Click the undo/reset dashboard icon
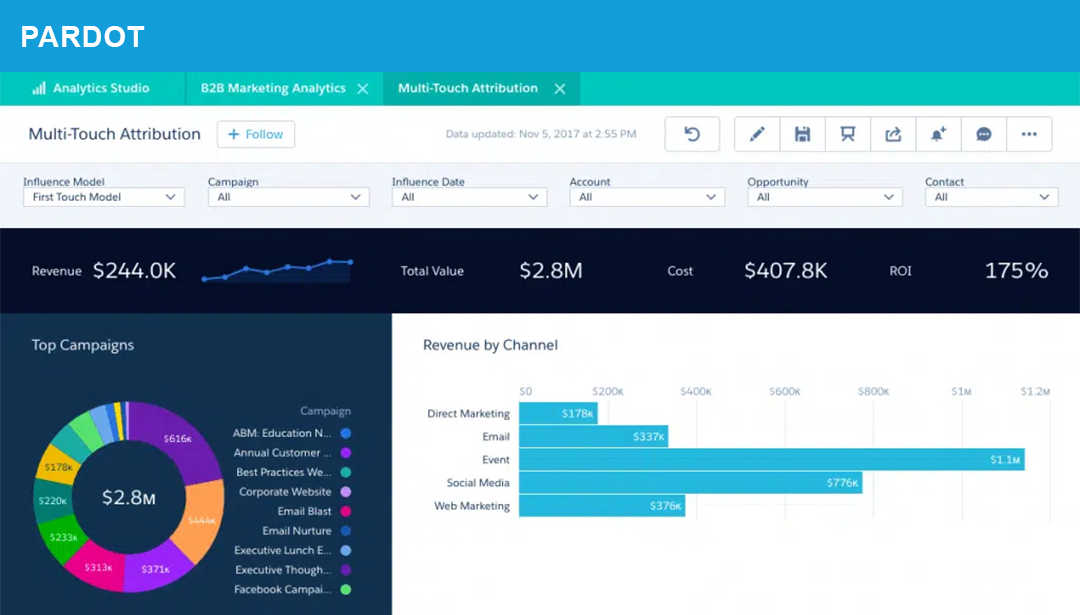Screen dimensions: 1080x615 692,134
